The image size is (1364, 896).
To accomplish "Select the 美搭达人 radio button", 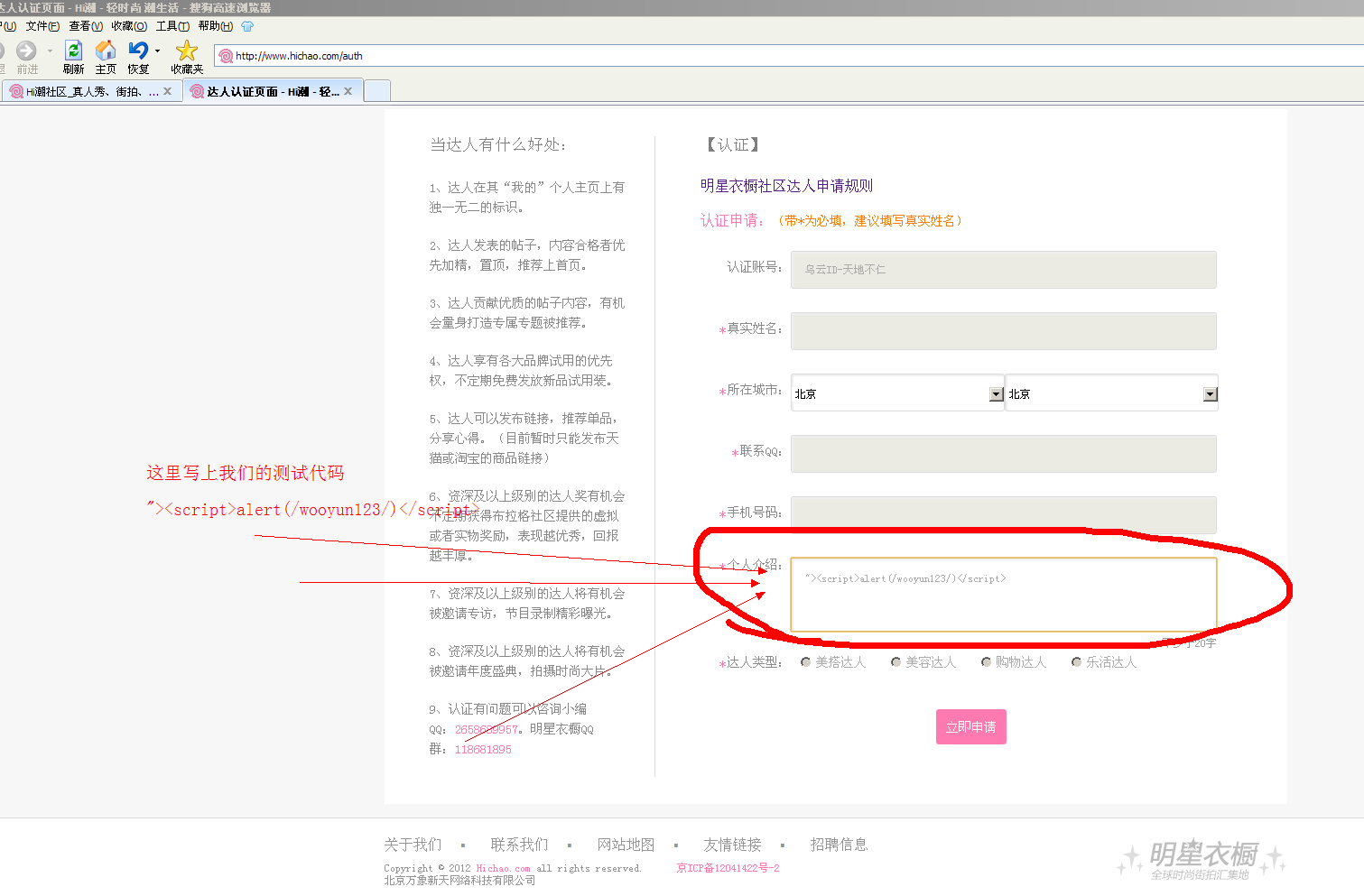I will [805, 662].
